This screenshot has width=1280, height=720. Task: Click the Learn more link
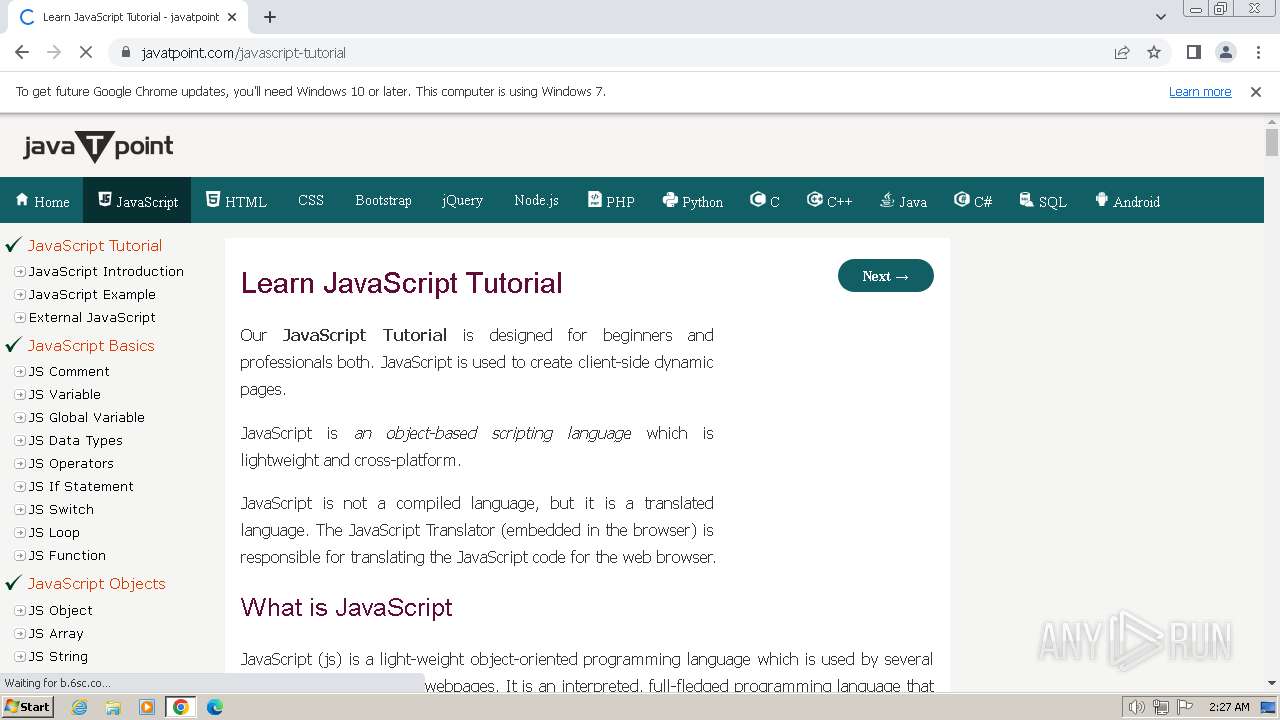tap(1200, 91)
